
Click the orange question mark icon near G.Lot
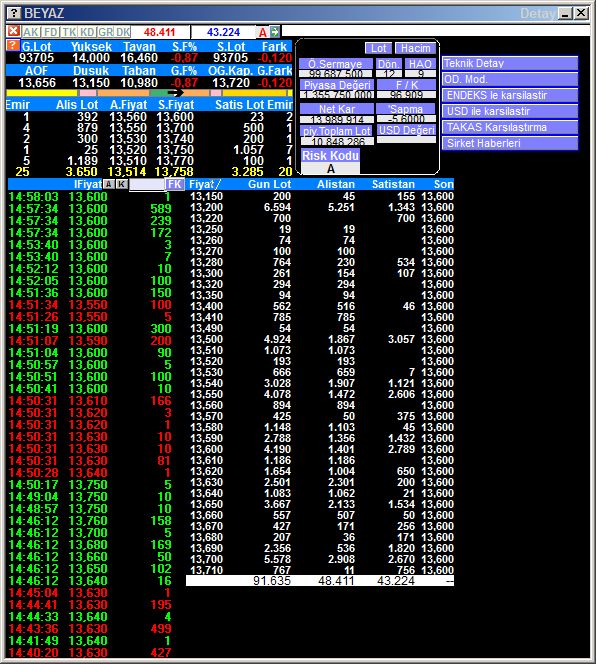13,45
